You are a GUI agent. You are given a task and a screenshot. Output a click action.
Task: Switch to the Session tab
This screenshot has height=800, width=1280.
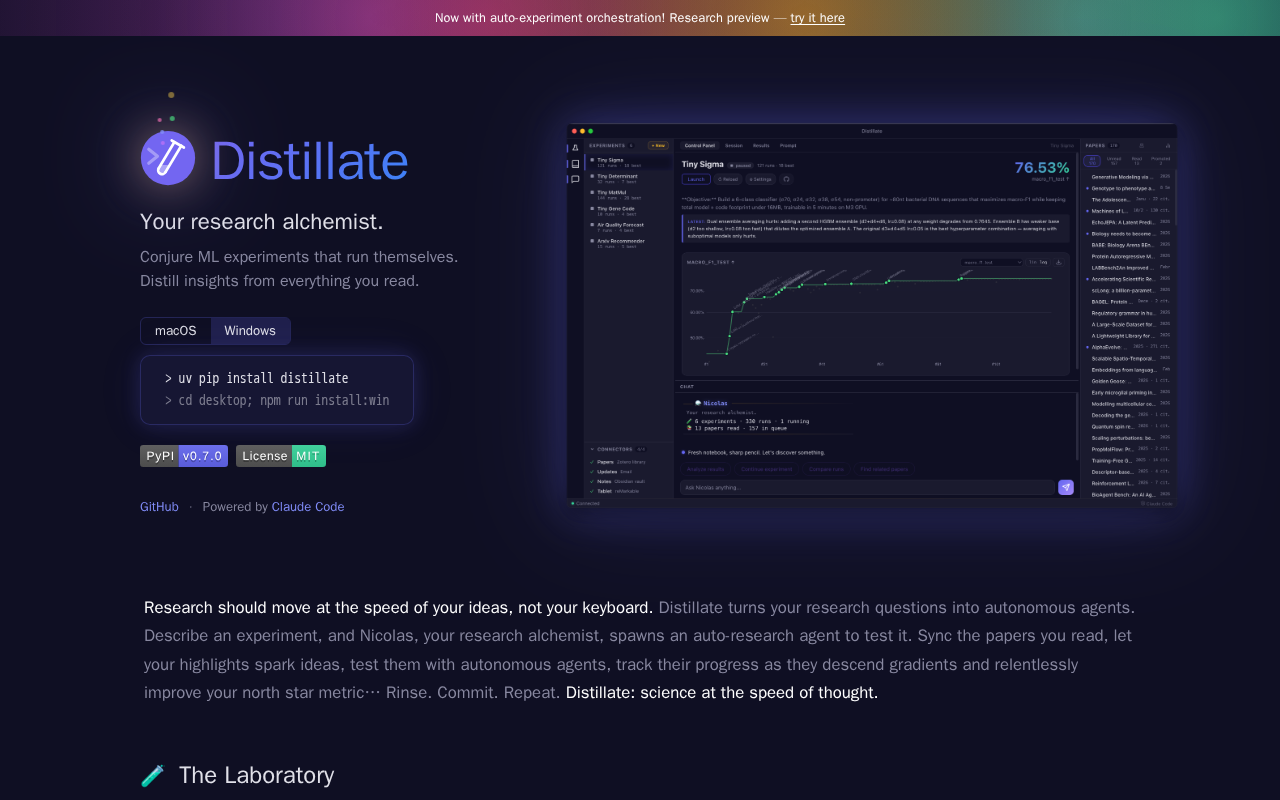point(734,145)
